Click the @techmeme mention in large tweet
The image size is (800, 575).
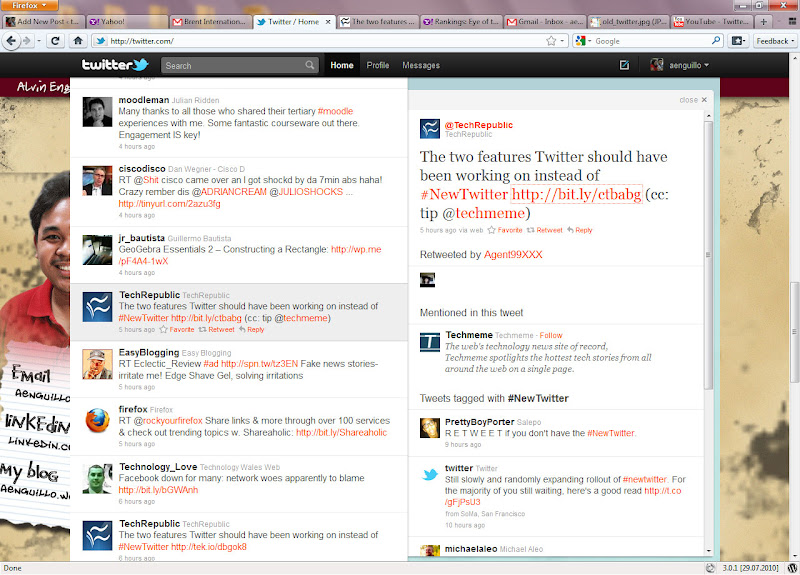[x=484, y=213]
